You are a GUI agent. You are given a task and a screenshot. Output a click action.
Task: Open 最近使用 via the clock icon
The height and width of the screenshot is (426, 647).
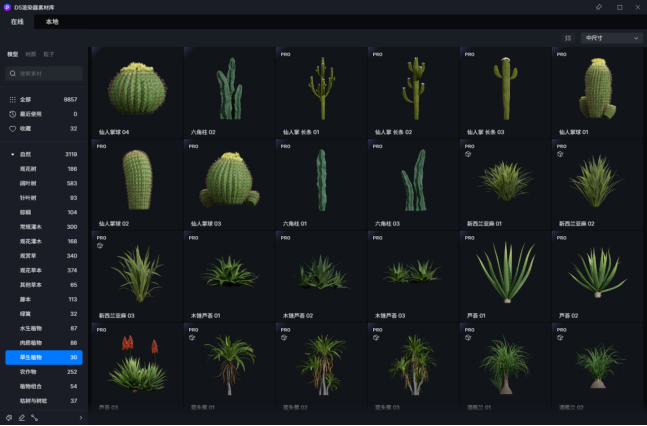(13, 114)
